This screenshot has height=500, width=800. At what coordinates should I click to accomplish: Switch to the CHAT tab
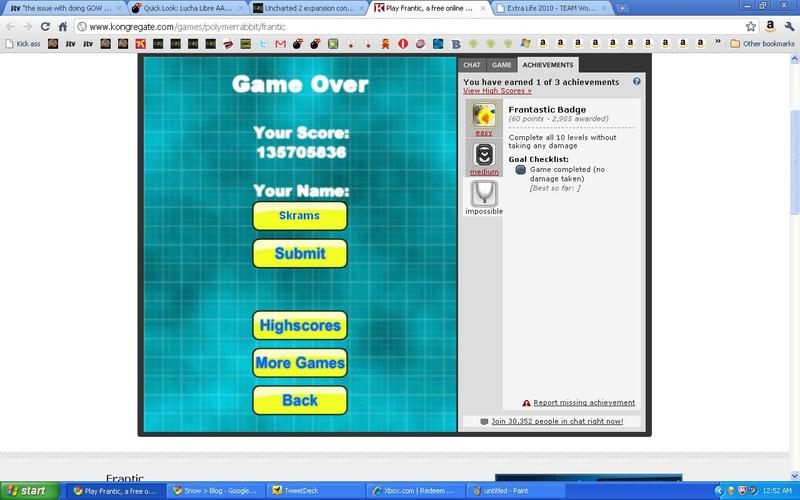[x=471, y=65]
